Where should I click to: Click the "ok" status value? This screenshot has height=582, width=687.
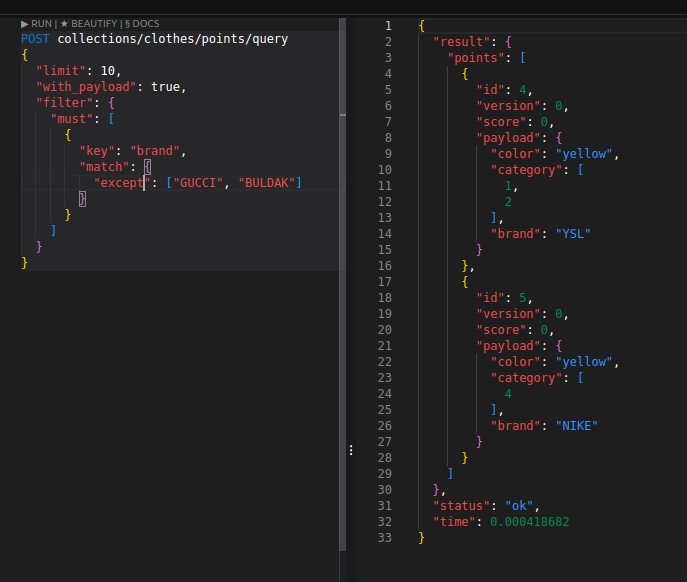pyautogui.click(x=520, y=505)
